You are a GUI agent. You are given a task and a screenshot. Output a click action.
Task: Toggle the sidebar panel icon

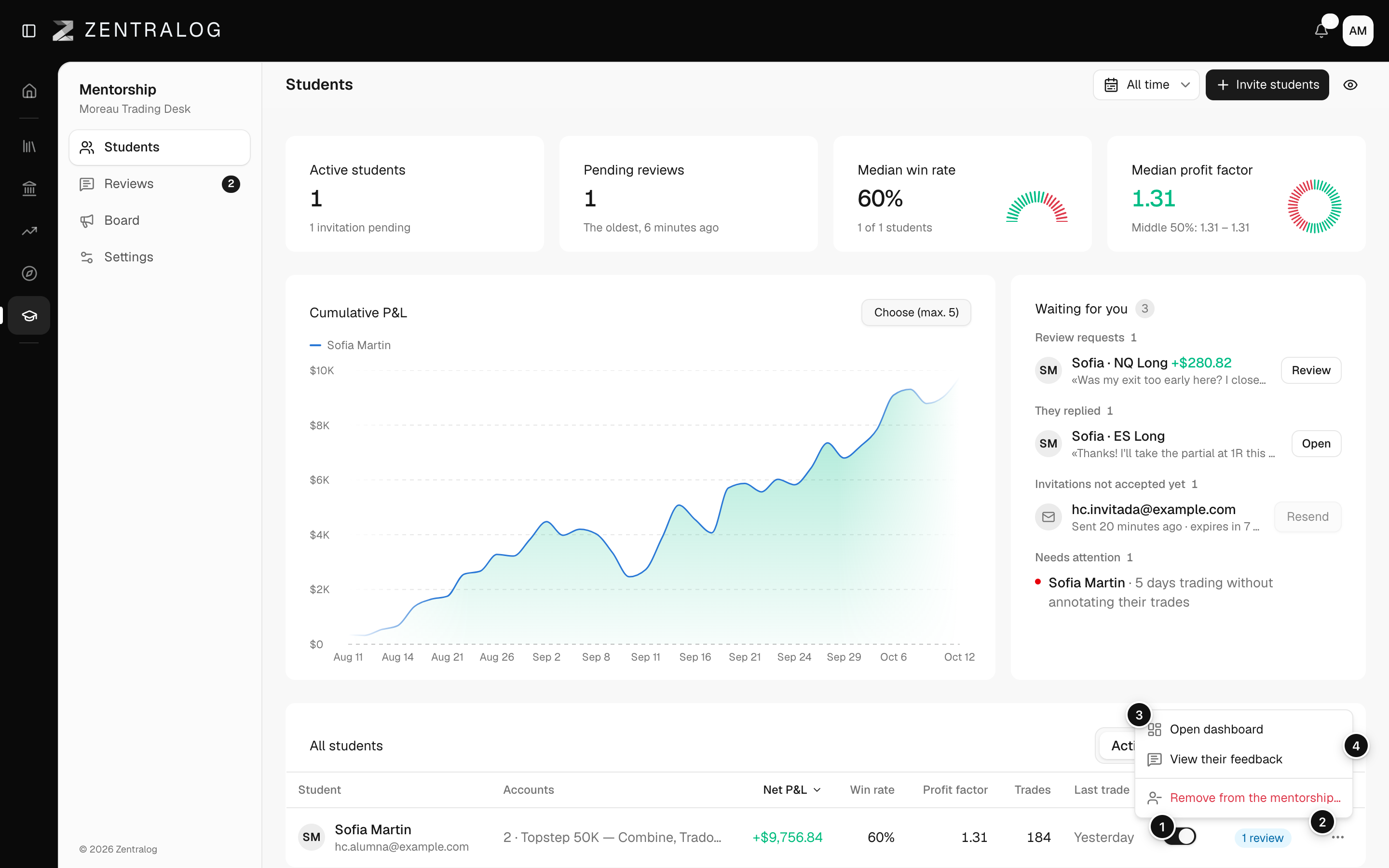[x=29, y=31]
